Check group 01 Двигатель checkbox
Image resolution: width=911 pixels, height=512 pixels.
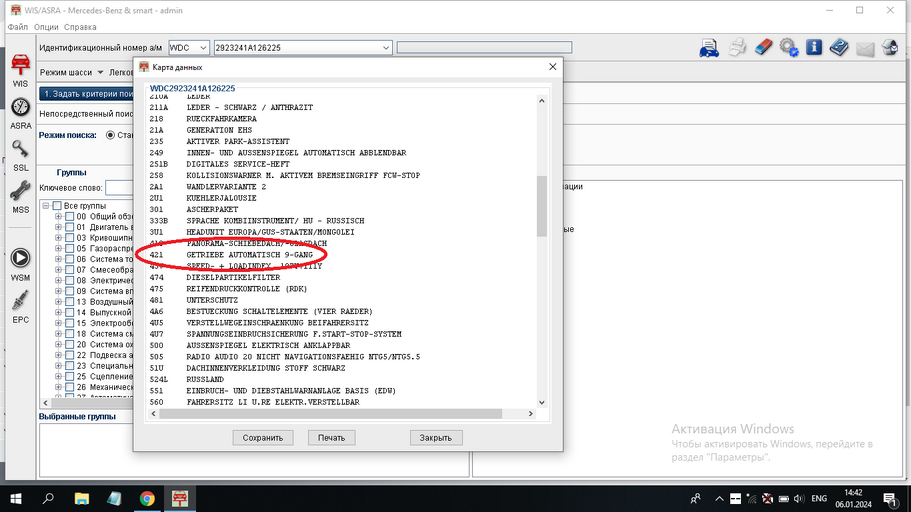point(70,227)
